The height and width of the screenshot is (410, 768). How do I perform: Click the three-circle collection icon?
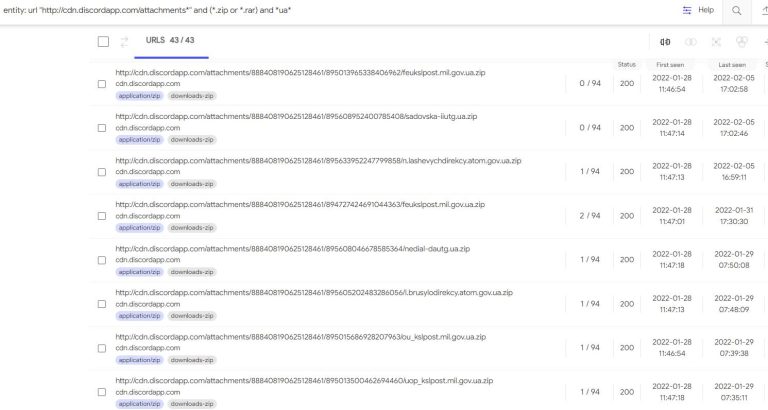(742, 42)
